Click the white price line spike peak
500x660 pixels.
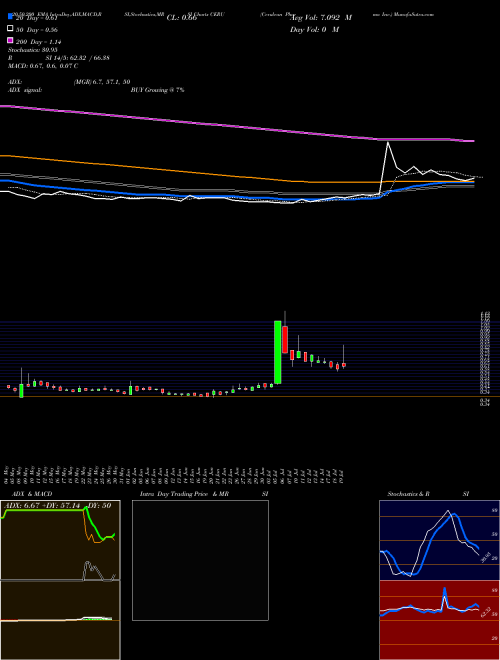pyautogui.click(x=388, y=143)
